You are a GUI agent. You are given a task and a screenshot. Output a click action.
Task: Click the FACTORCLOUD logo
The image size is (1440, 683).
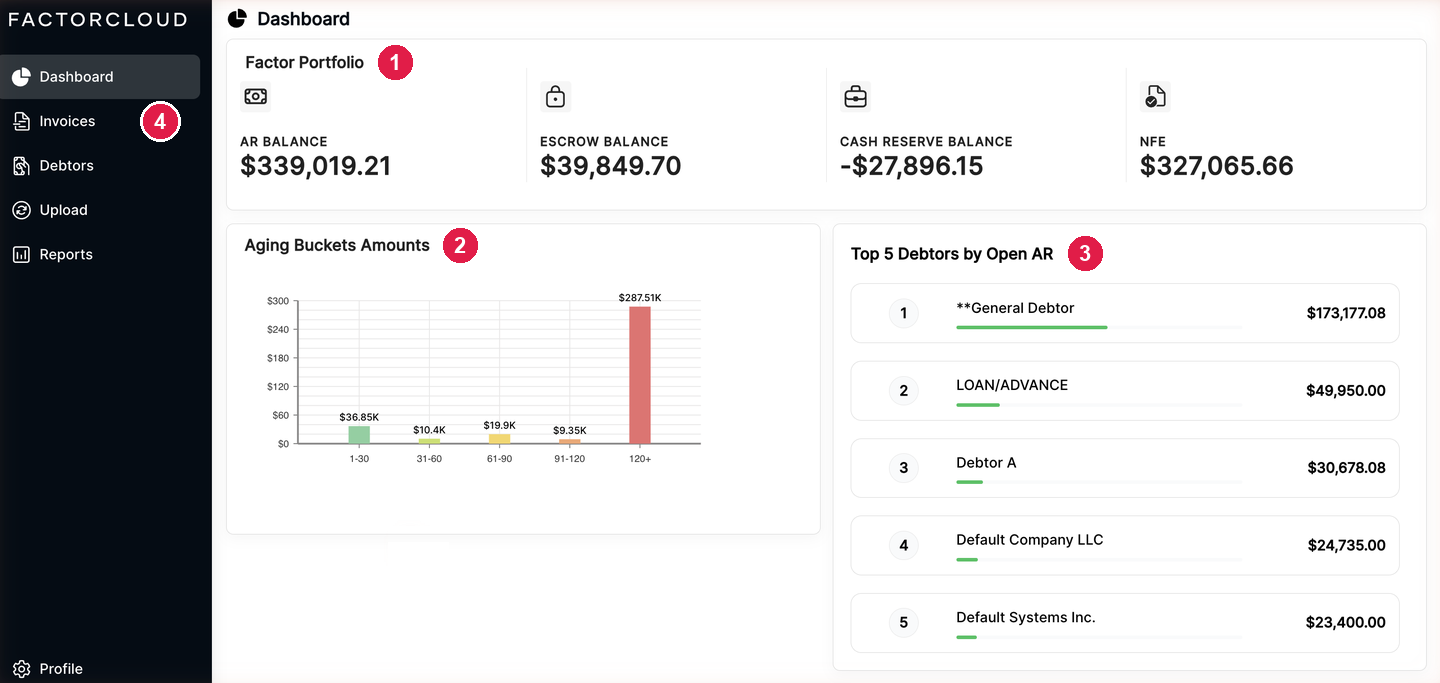click(x=98, y=19)
